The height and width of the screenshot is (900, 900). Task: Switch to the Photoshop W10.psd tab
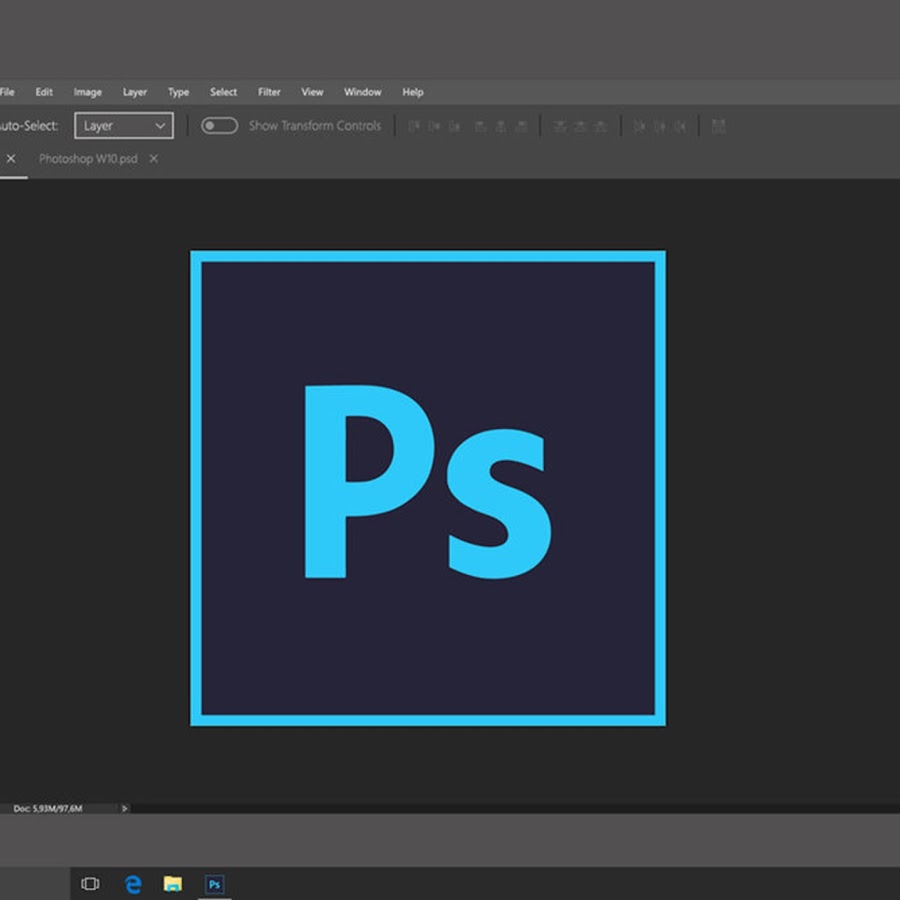pos(88,159)
